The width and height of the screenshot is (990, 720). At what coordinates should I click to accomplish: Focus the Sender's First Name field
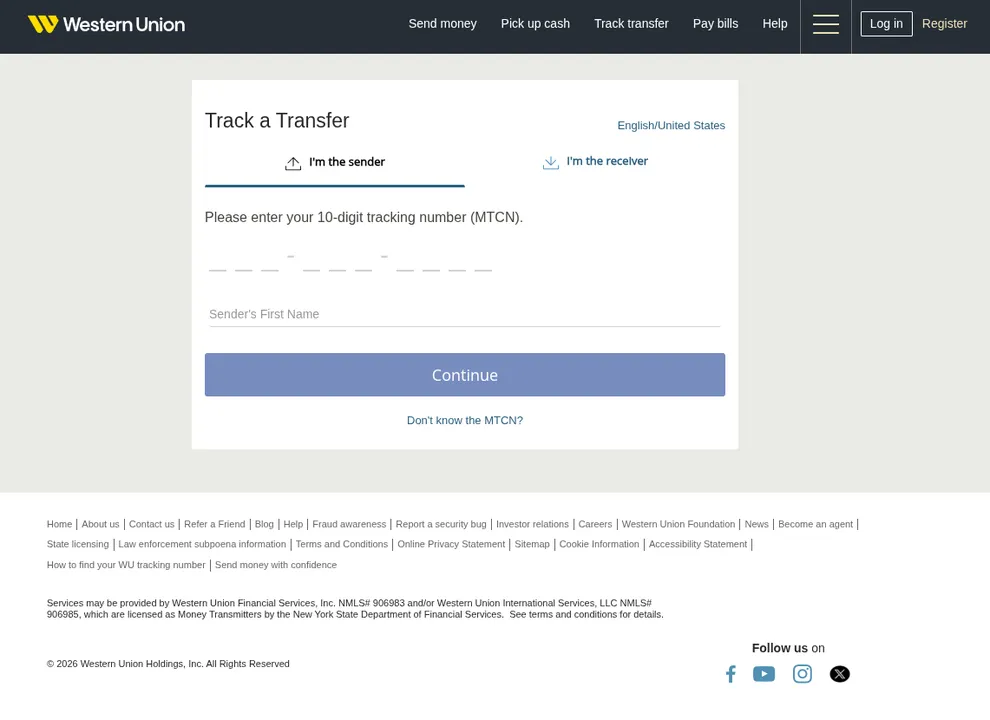click(x=465, y=314)
